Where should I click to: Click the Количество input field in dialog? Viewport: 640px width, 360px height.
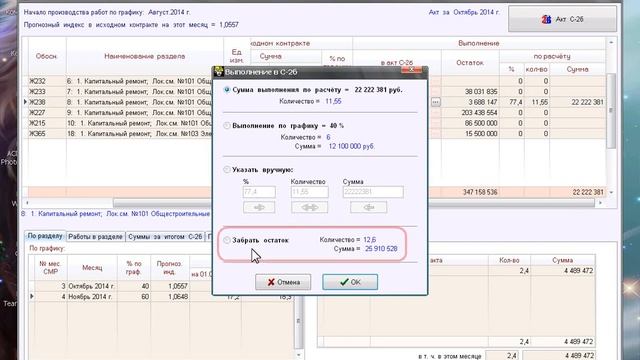tap(309, 192)
